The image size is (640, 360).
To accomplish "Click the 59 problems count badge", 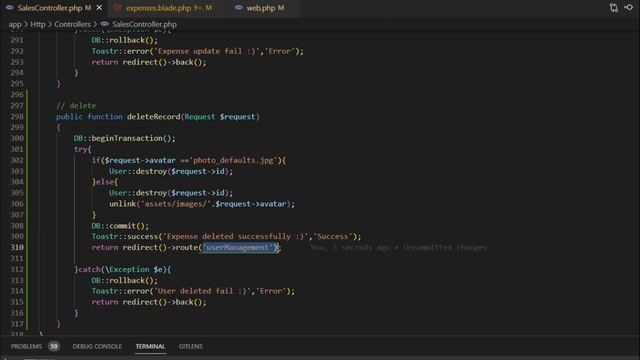I will [54, 347].
